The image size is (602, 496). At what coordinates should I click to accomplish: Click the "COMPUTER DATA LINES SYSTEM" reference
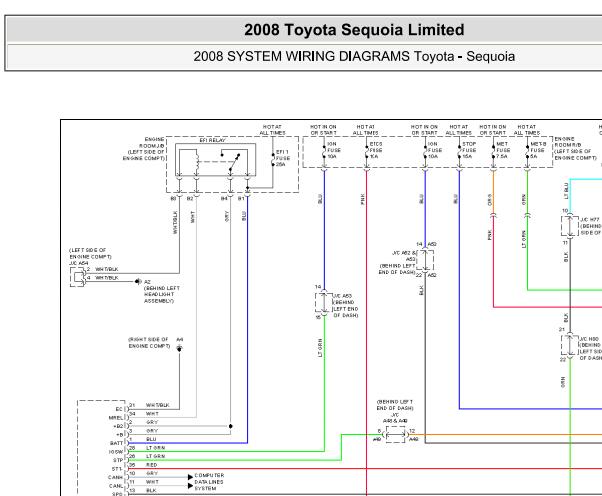pyautogui.click(x=209, y=482)
